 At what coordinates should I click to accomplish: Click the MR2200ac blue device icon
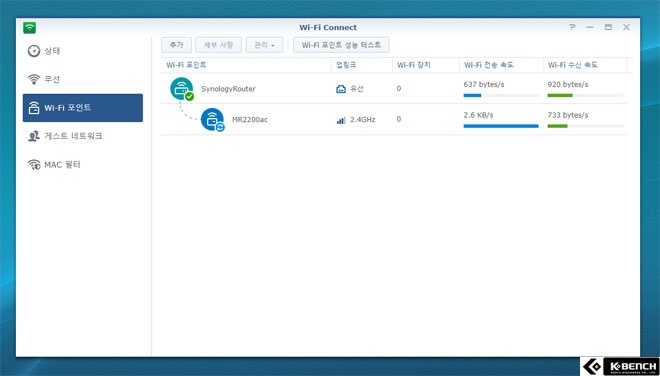212,119
